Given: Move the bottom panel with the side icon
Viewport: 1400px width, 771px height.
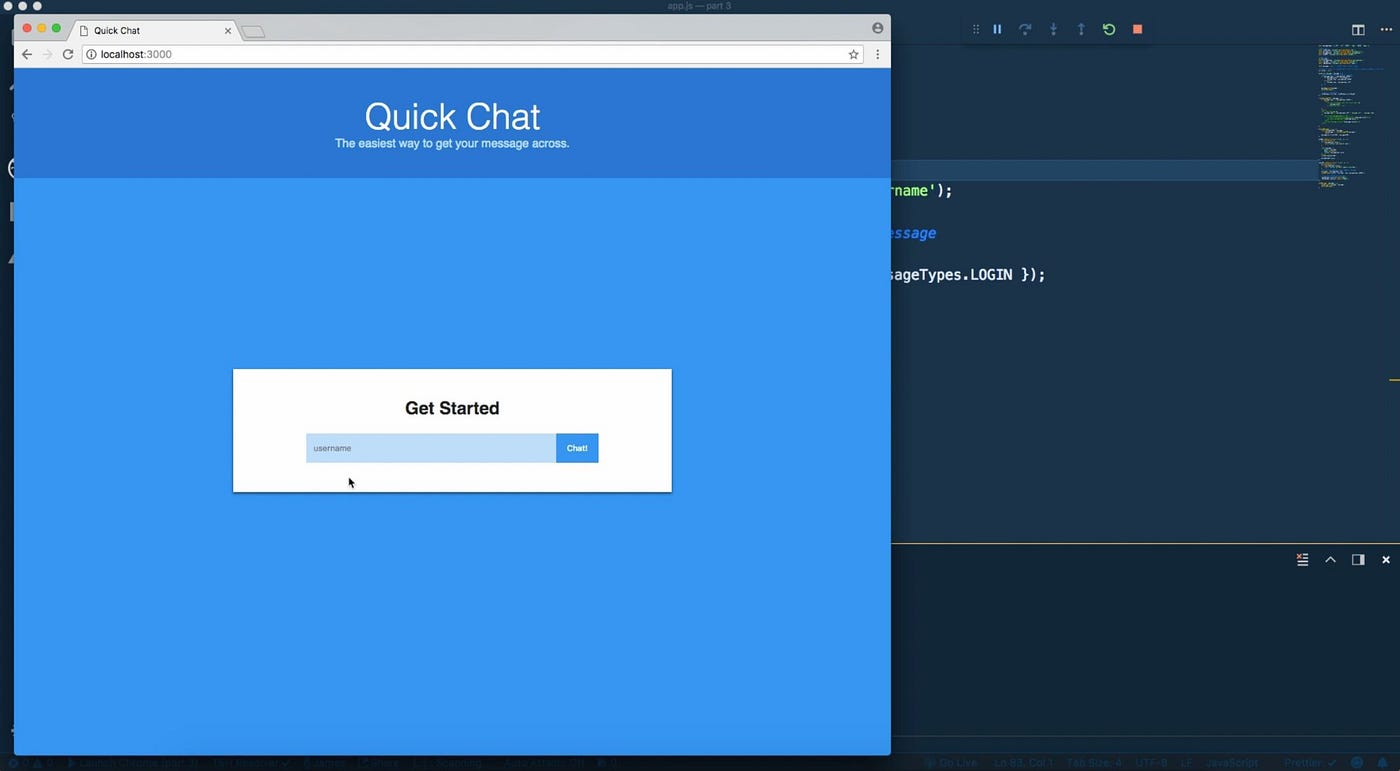Looking at the screenshot, I should [1358, 560].
